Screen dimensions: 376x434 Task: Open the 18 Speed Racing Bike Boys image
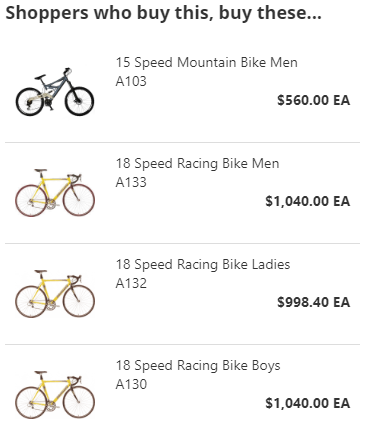pyautogui.click(x=55, y=395)
